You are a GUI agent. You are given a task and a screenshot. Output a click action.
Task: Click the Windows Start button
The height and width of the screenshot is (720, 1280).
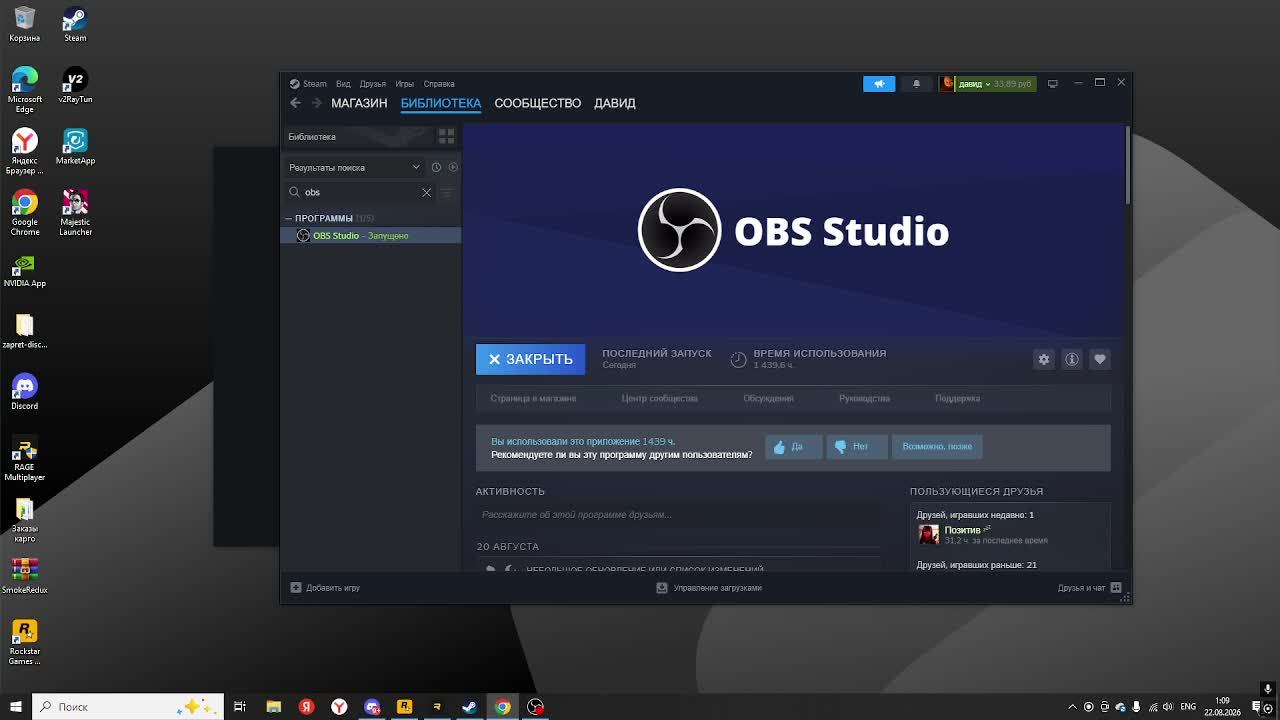click(15, 707)
